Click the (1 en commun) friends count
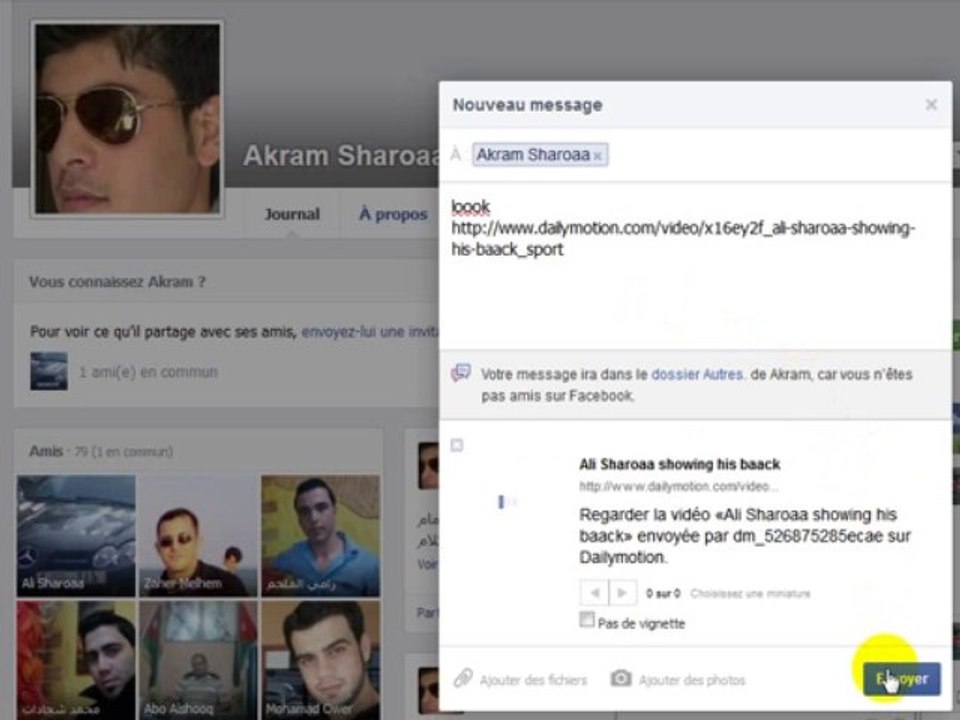The image size is (960, 720). pyautogui.click(x=132, y=452)
